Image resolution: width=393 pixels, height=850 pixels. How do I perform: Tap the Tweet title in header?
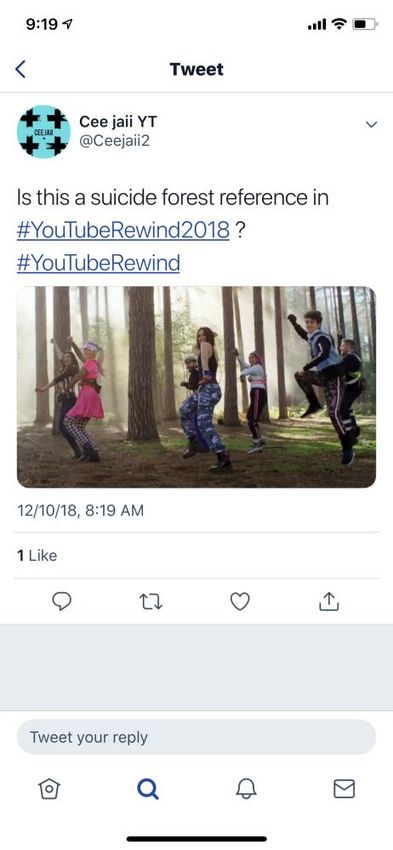coord(196,69)
